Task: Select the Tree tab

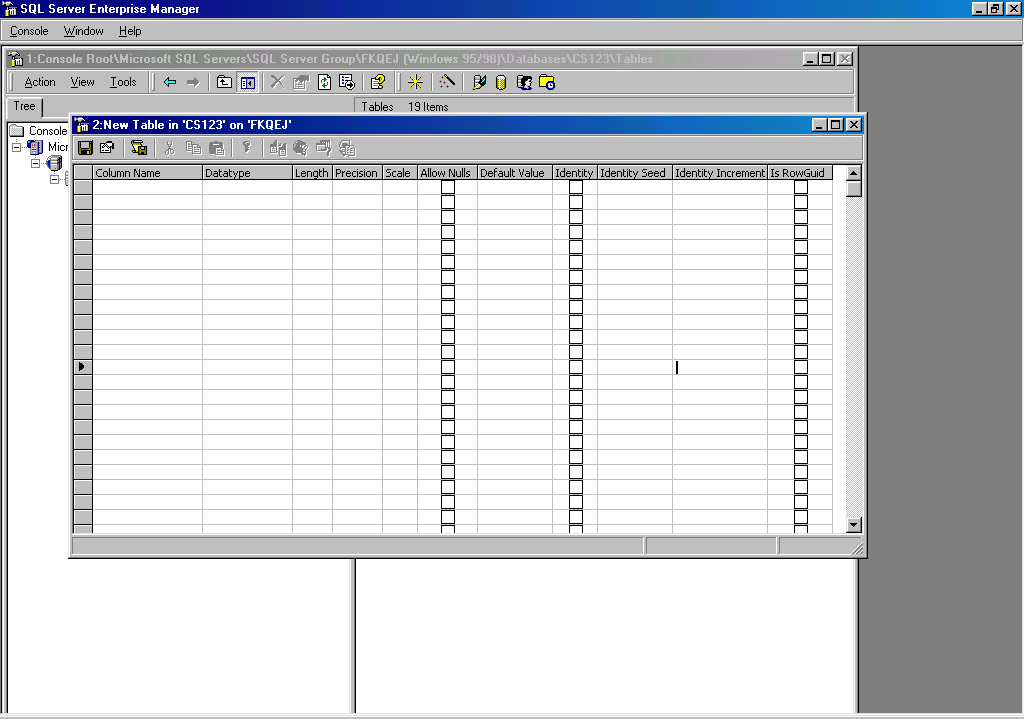Action: coord(24,106)
